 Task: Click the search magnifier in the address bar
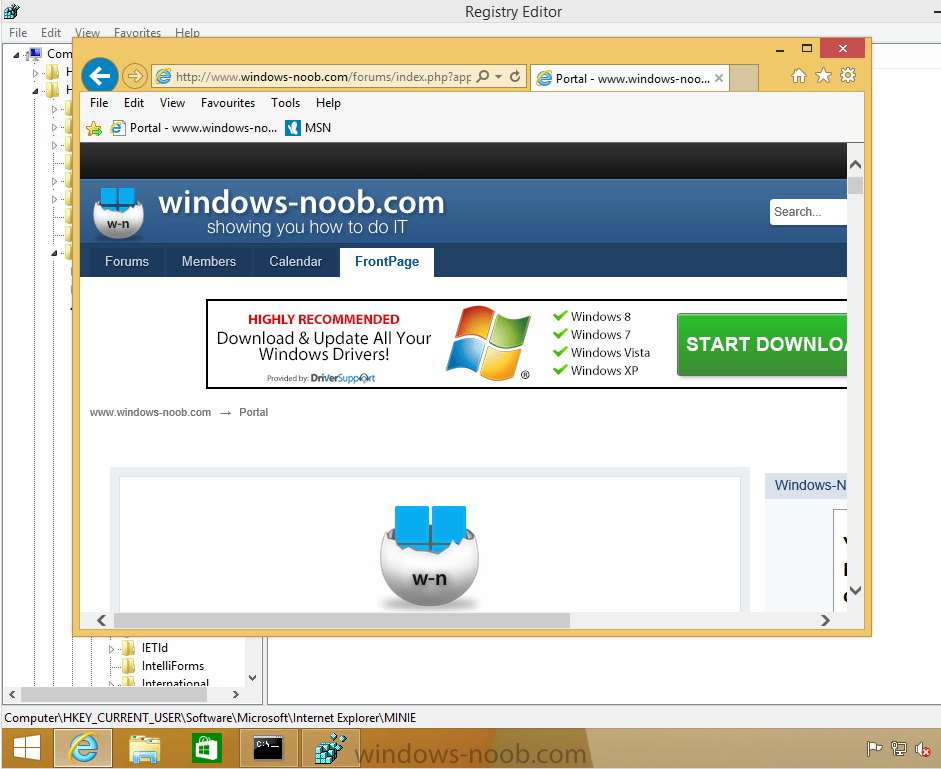point(483,76)
